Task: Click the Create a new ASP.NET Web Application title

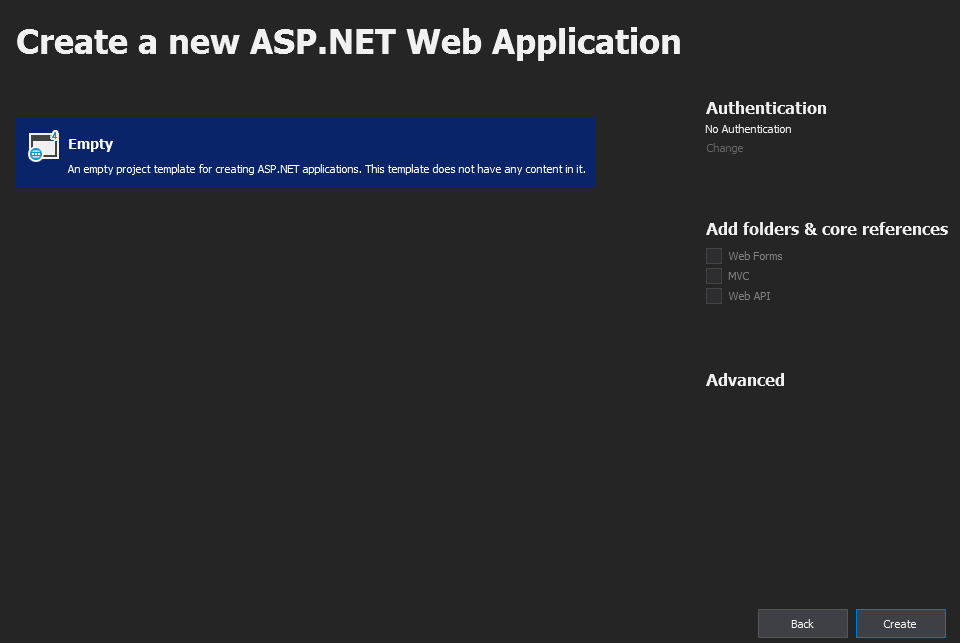Action: pyautogui.click(x=348, y=42)
